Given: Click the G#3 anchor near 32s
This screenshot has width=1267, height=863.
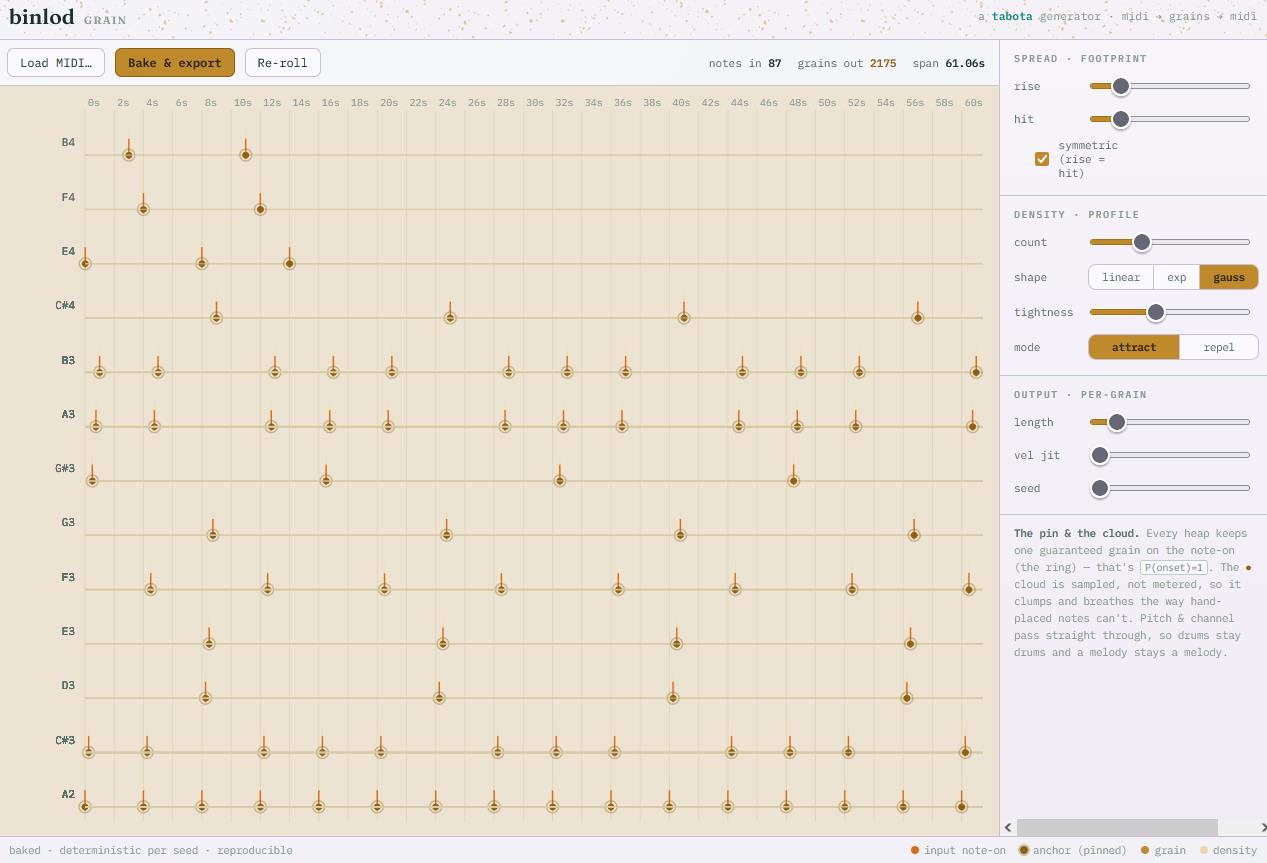Looking at the screenshot, I should pos(560,481).
